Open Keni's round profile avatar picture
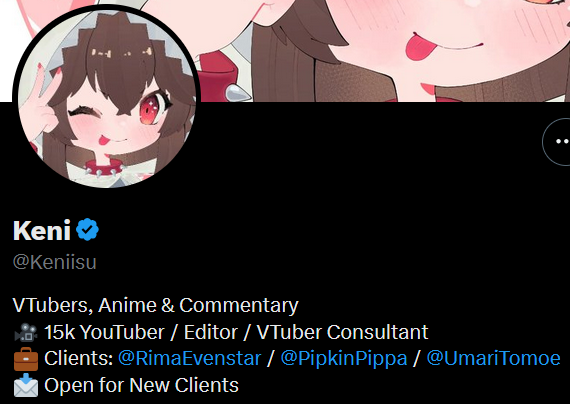This screenshot has width=570, height=404. click(106, 97)
